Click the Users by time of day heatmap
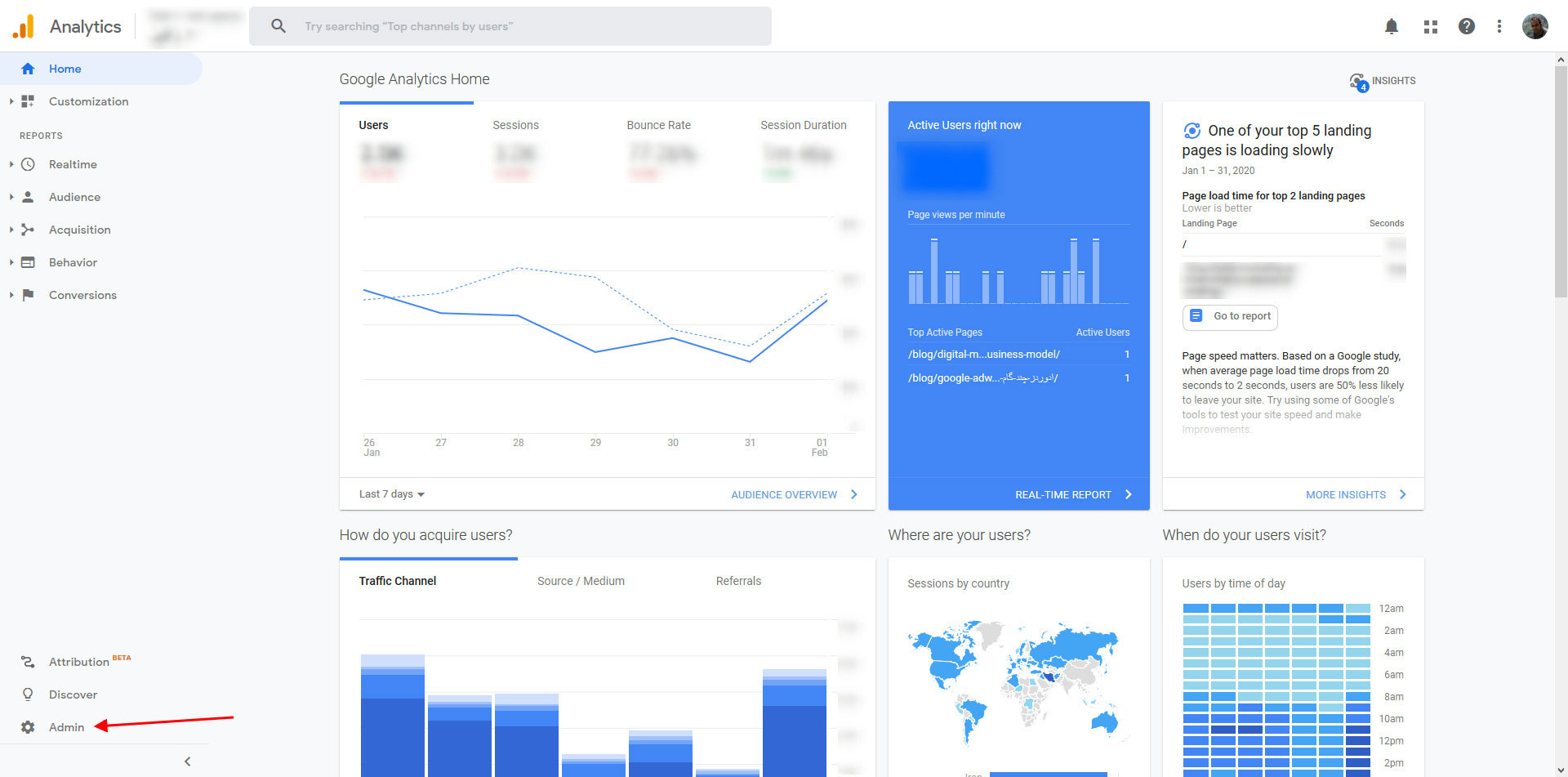The height and width of the screenshot is (777, 1568). pyautogui.click(x=1276, y=690)
